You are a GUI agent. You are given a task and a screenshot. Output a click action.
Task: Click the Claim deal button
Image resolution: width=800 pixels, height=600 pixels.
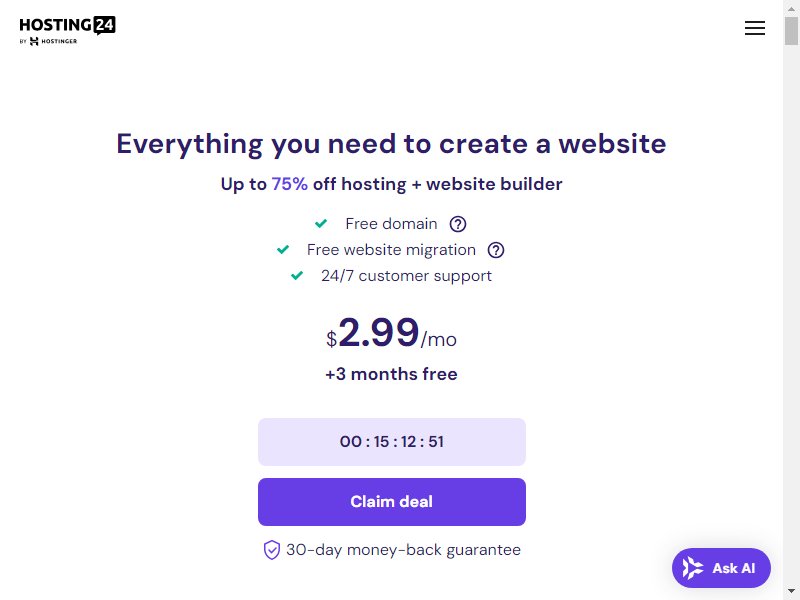point(392,502)
